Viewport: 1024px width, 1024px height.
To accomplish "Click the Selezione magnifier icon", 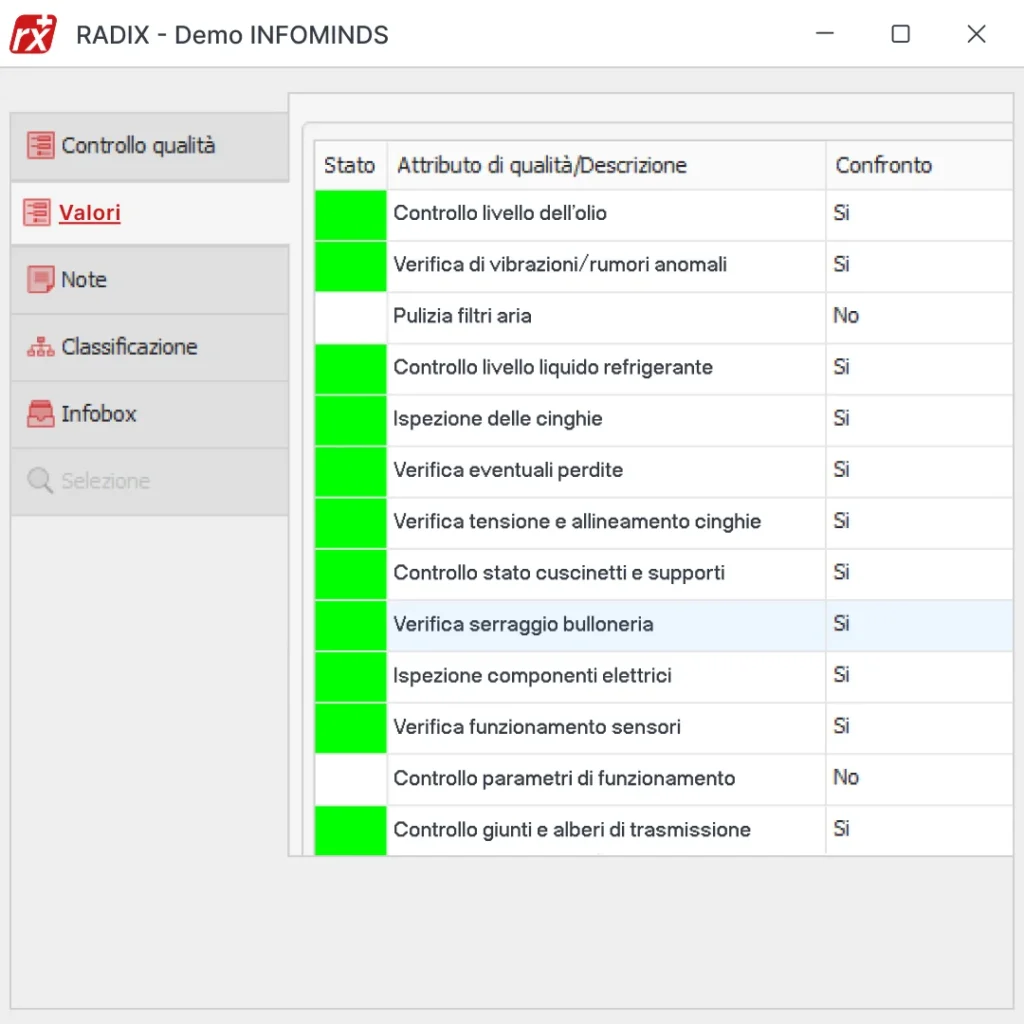I will point(40,480).
